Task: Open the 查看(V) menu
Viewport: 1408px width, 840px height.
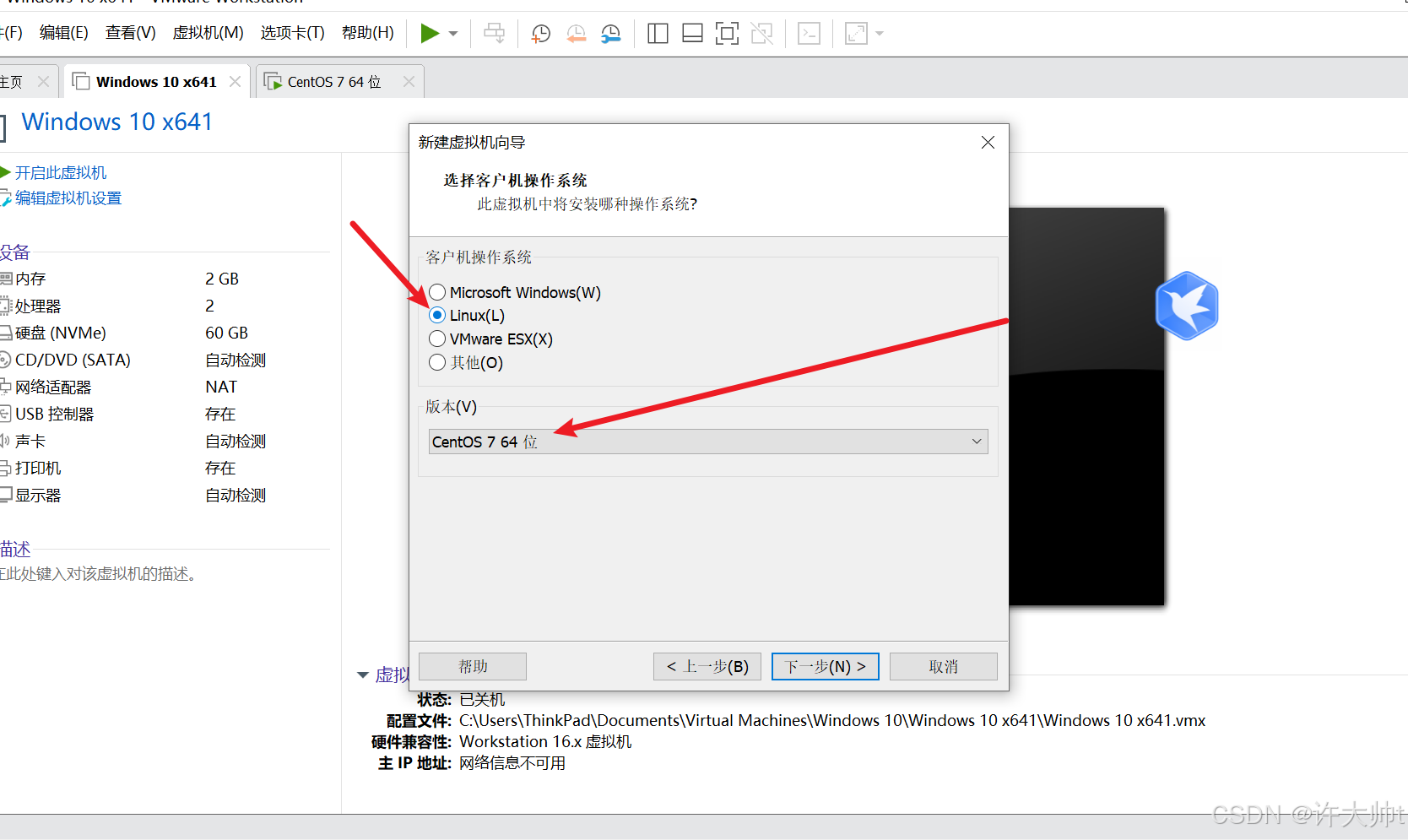Action: click(x=131, y=33)
